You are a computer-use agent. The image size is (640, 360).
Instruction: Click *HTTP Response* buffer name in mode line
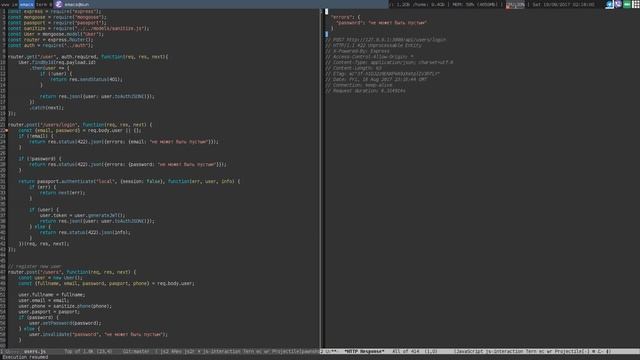[x=364, y=351]
